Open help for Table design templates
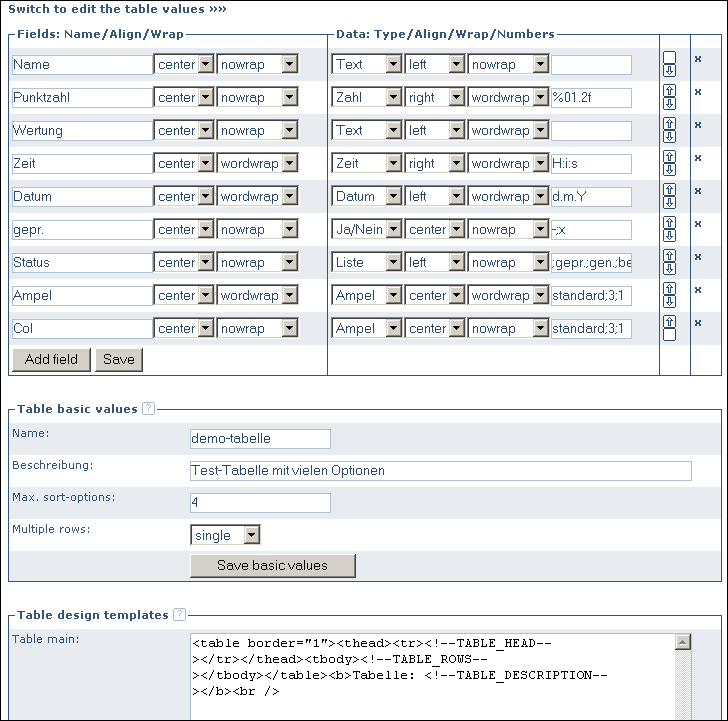The height and width of the screenshot is (721, 728). pyautogui.click(x=179, y=614)
